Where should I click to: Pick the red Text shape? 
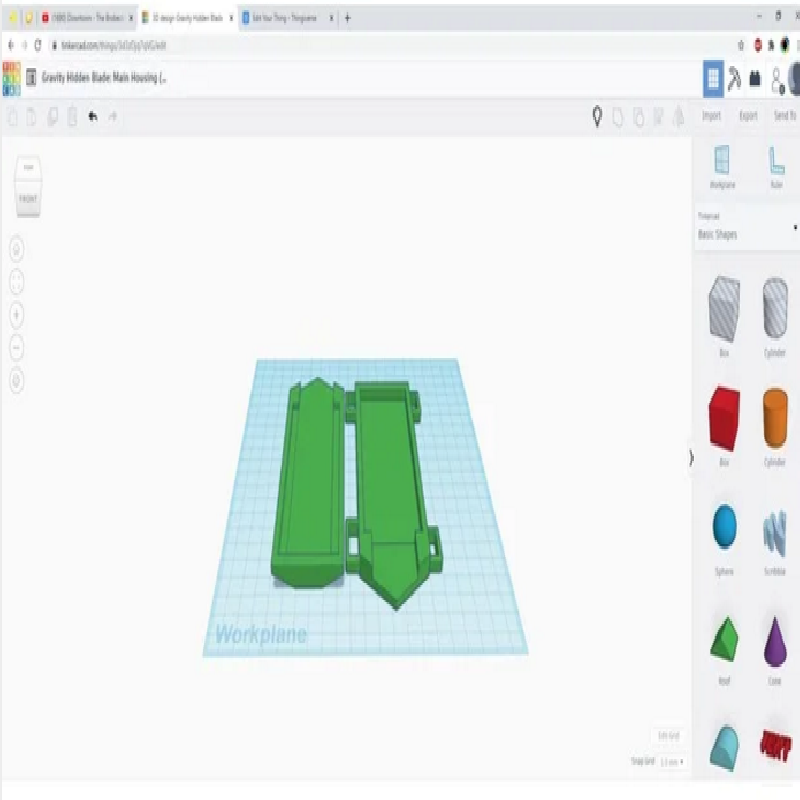[x=776, y=745]
